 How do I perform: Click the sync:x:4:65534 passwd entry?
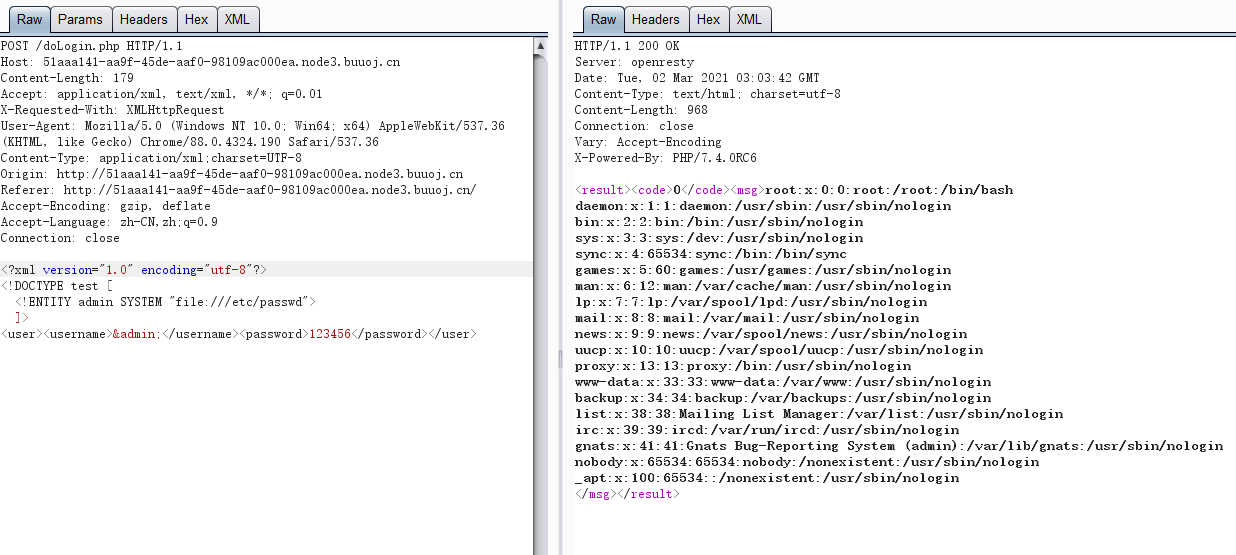click(711, 254)
